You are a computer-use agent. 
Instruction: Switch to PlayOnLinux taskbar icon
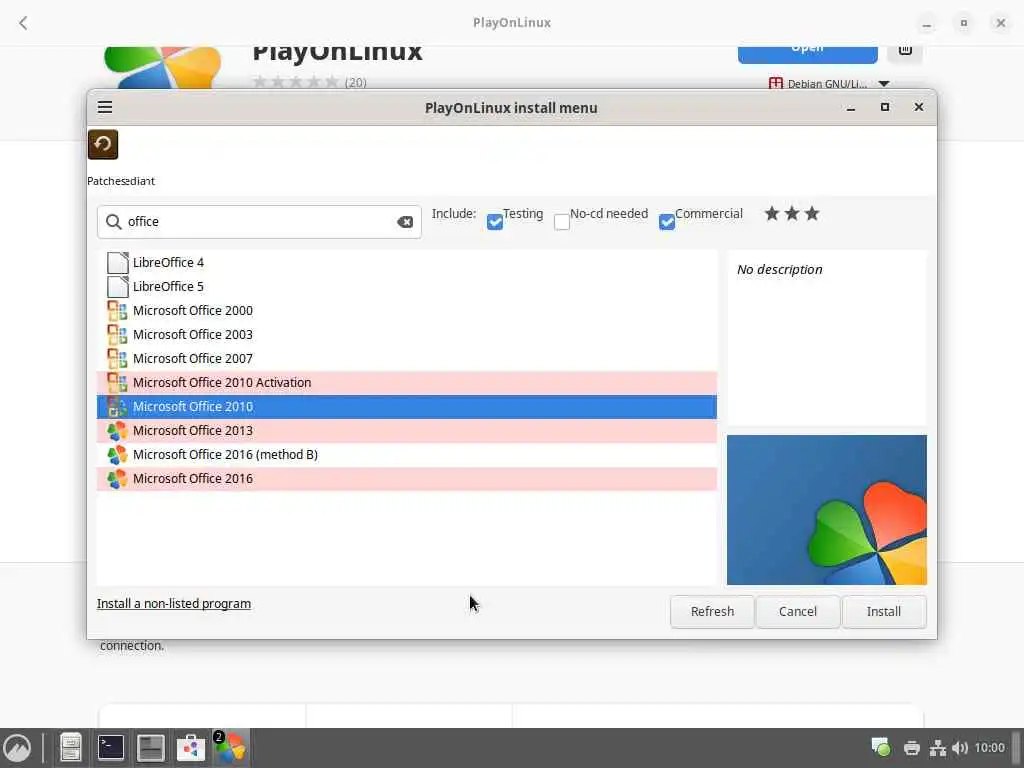[x=230, y=748]
